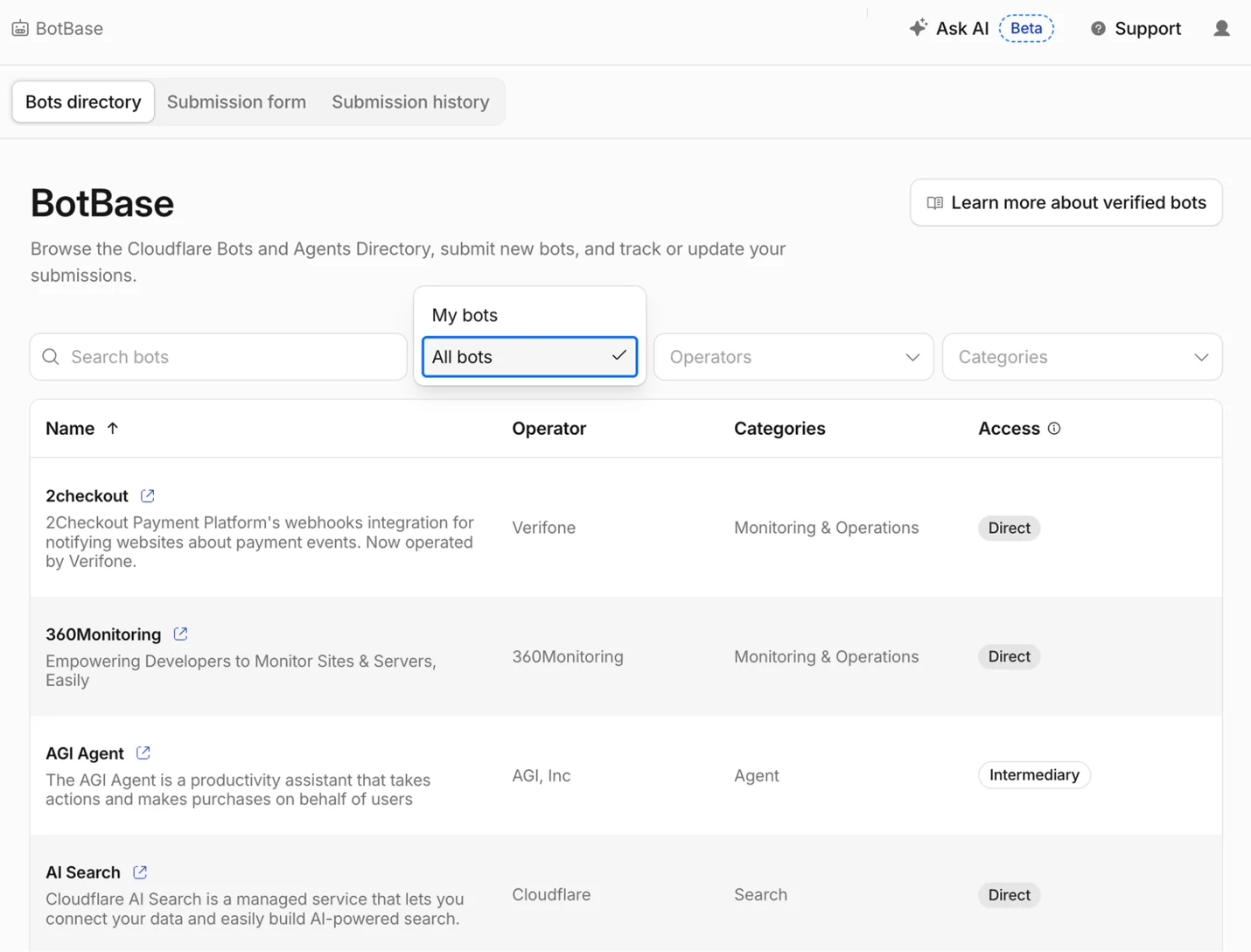Click the 2checkout bot name

click(x=87, y=496)
